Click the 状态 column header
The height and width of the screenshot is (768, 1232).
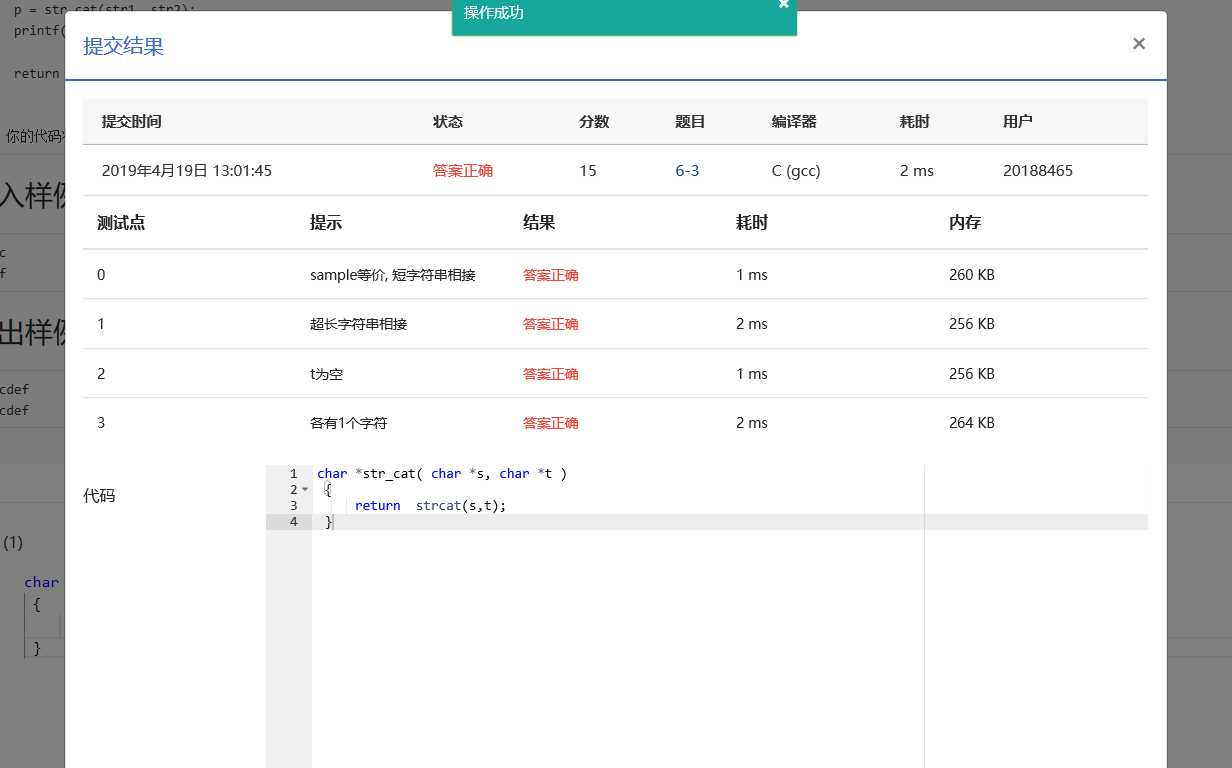pos(448,122)
